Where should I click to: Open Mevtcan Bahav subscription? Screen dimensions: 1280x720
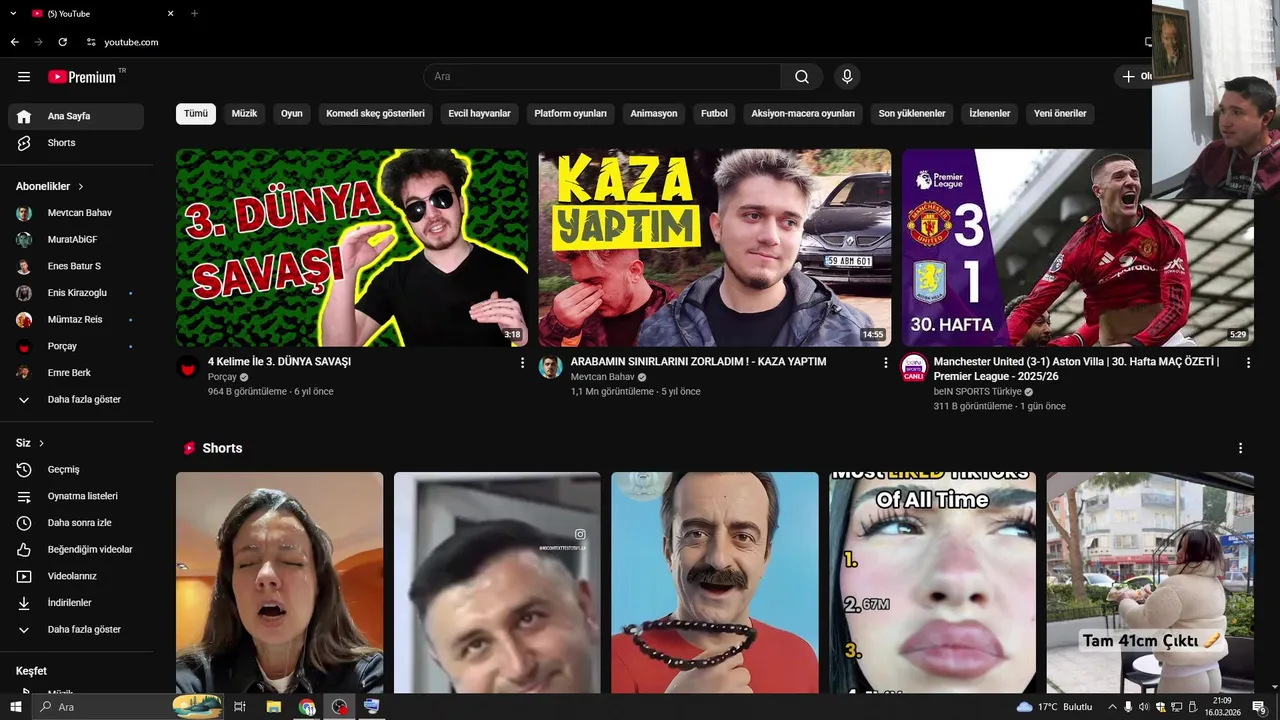pyautogui.click(x=76, y=213)
